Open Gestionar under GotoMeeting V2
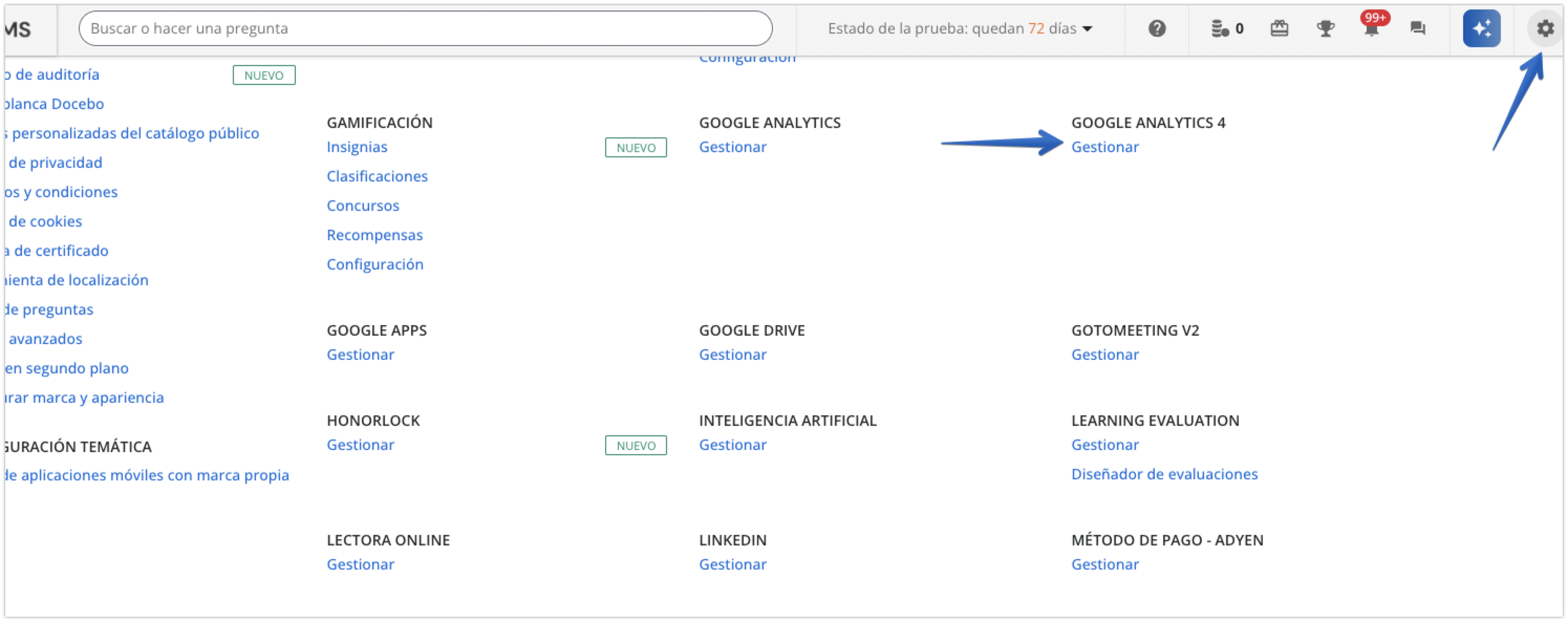Screen dimensions: 1568x622 [x=1105, y=354]
